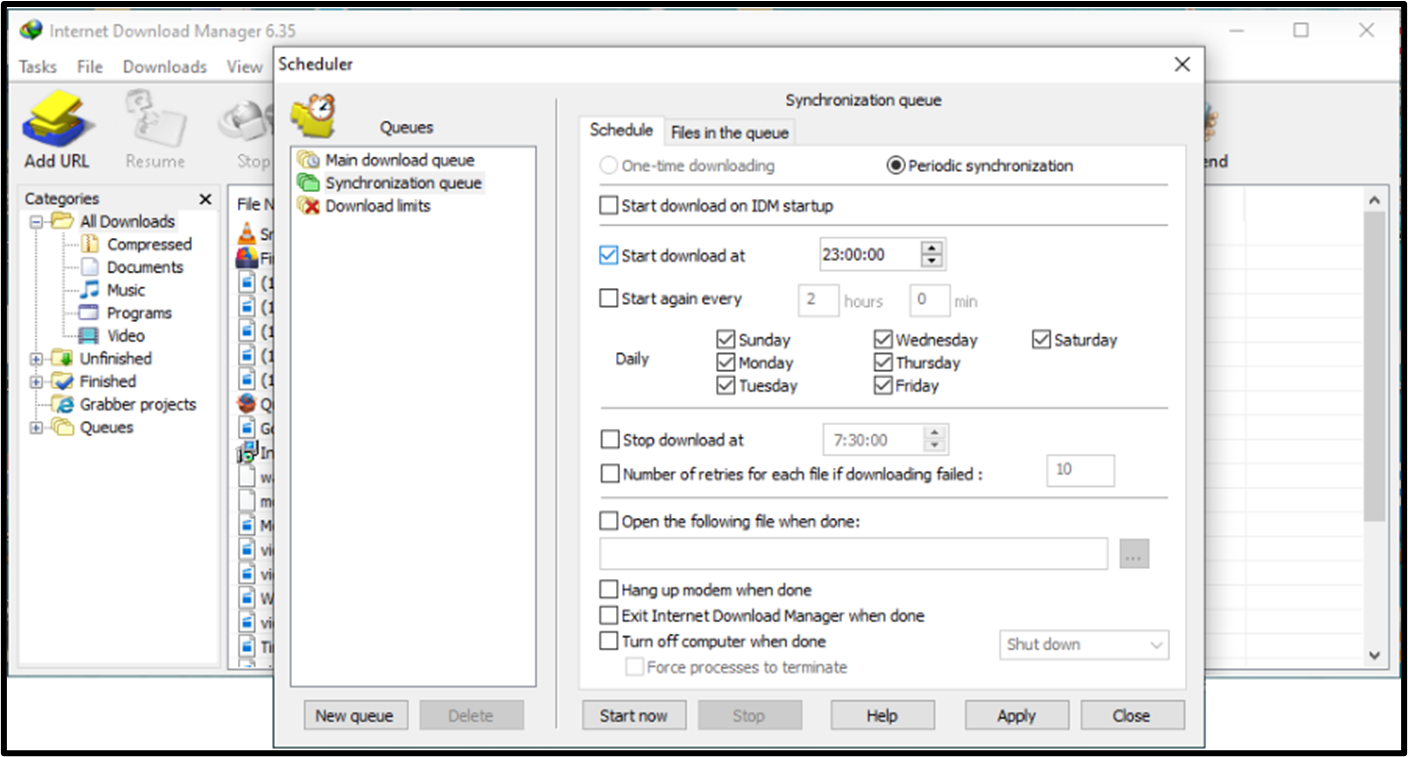The width and height of the screenshot is (1408, 757).
Task: Click the Queues folder icon in Categories
Action: pyautogui.click(x=63, y=427)
